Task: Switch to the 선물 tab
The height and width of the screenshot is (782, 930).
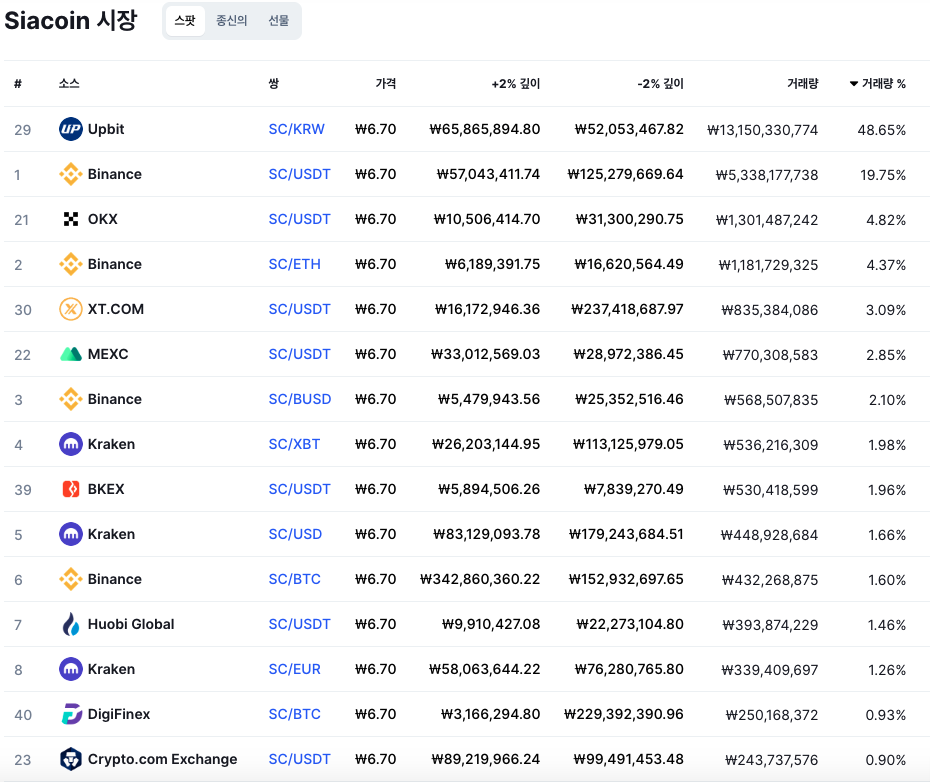Action: point(279,21)
